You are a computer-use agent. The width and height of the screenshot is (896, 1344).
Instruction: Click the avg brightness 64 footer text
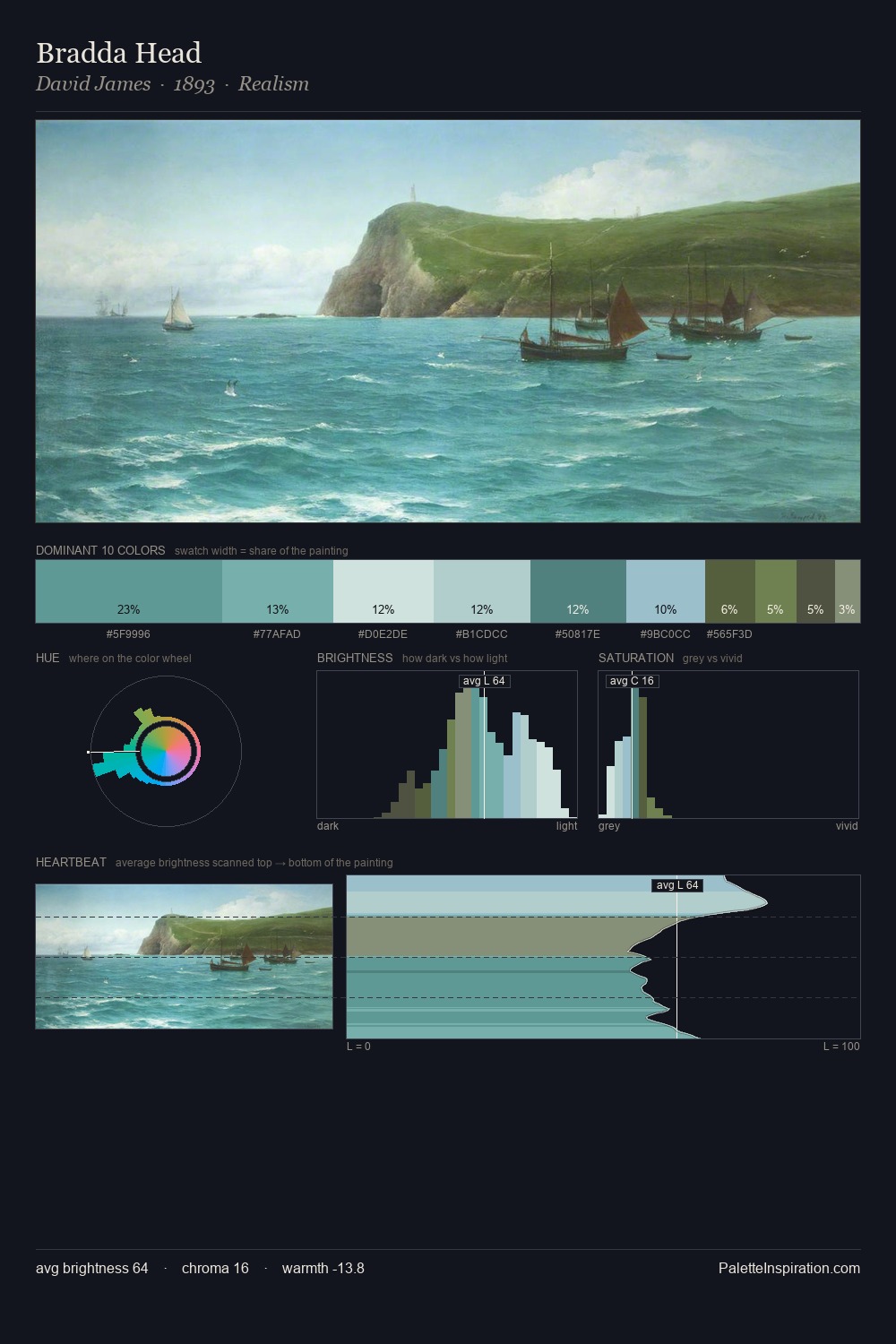coord(92,1268)
